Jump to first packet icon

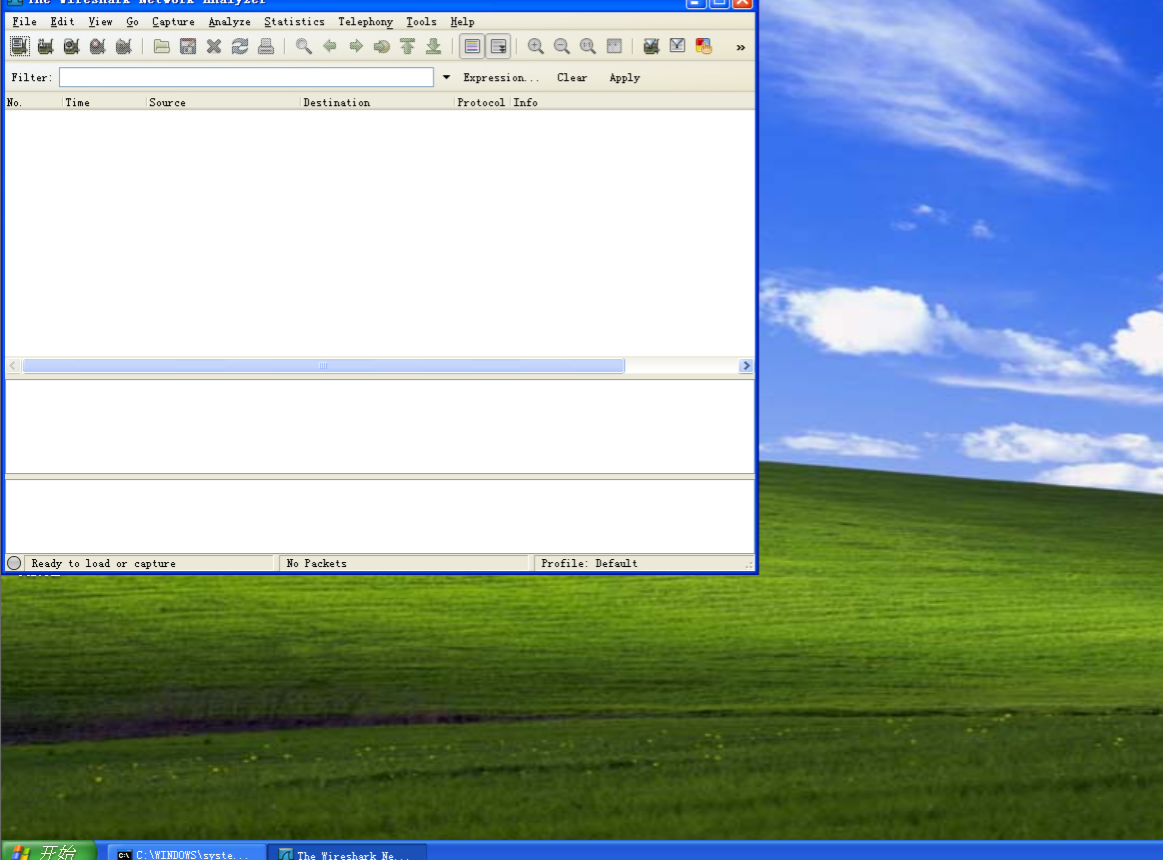tap(407, 46)
